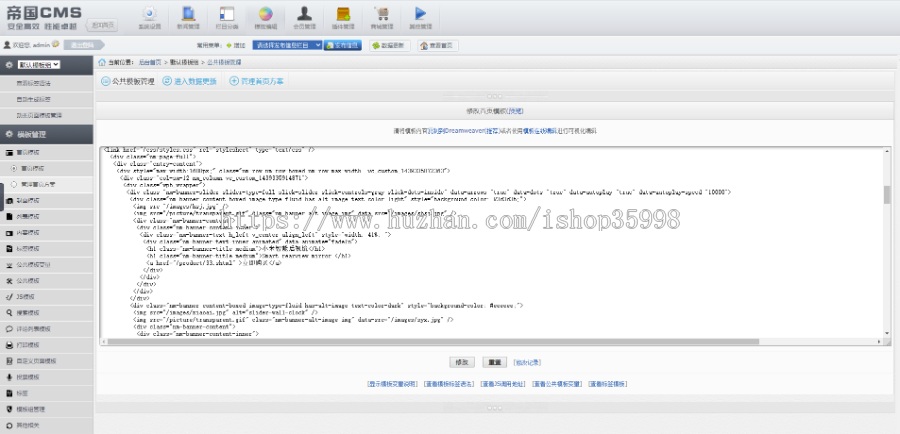Screen dimensions: 900x434
Task: Select the 进入数据更新 tab
Action: (x=189, y=82)
